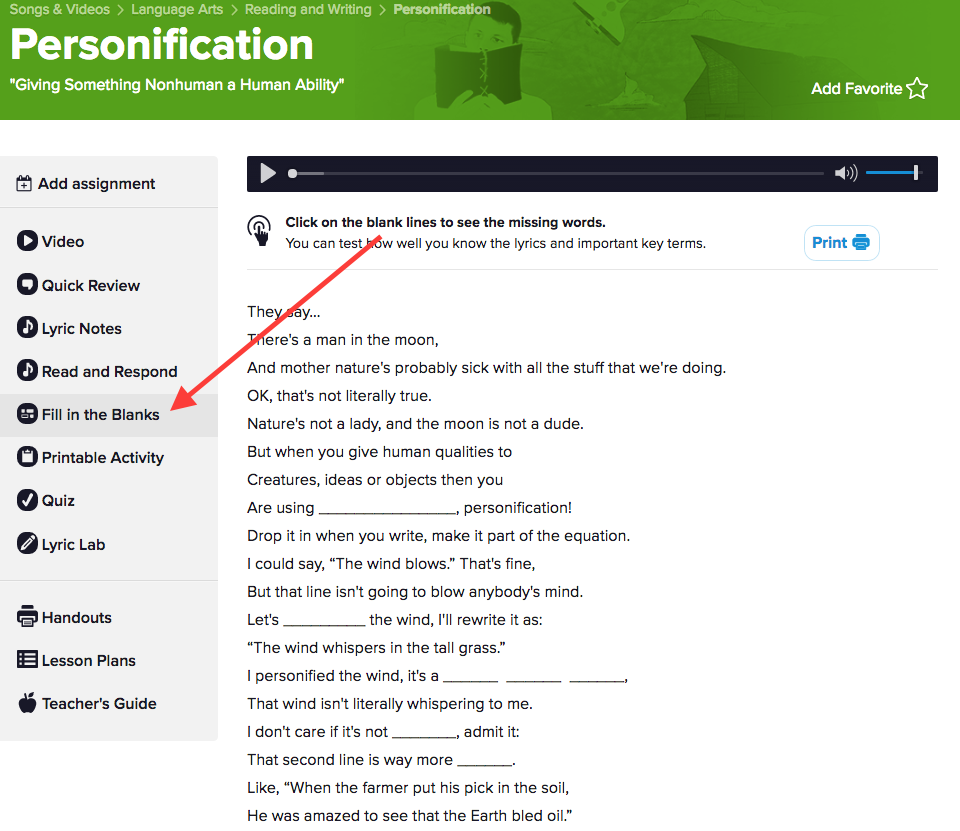
Task: Adjust the volume slider
Action: point(893,174)
